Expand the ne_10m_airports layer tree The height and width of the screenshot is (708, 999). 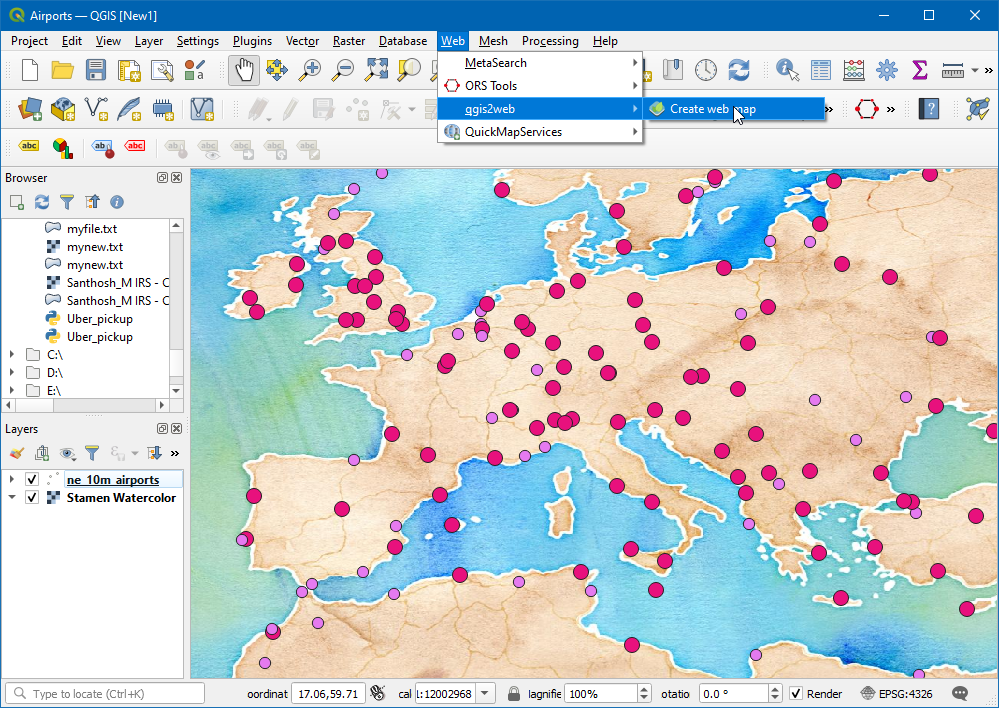coord(12,480)
